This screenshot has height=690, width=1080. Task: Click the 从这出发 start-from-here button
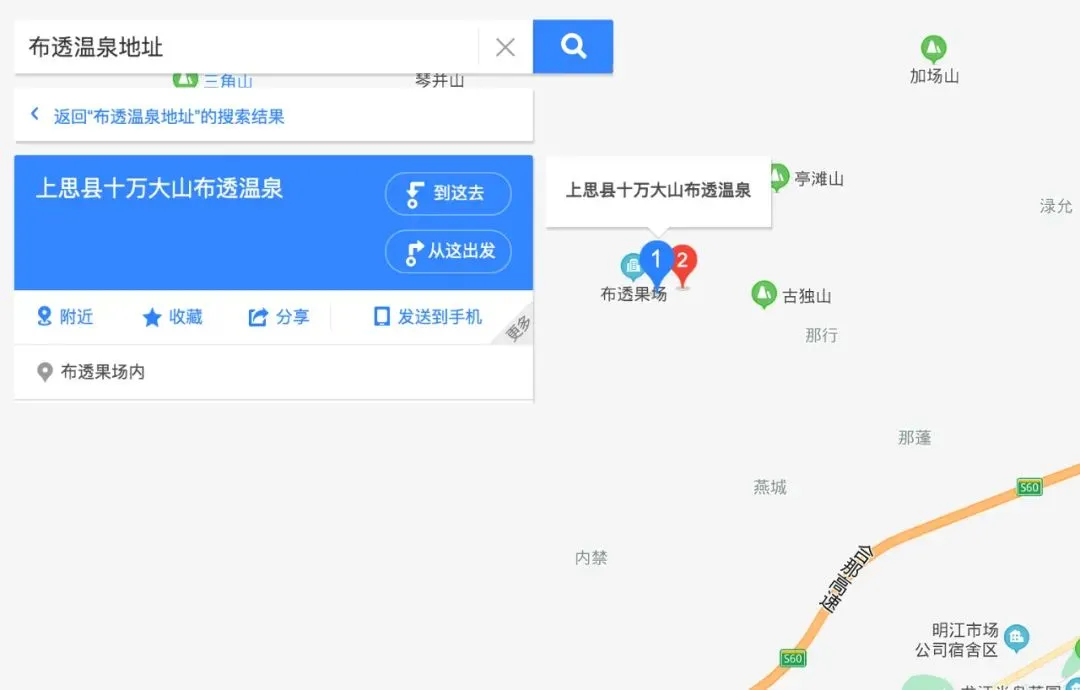click(x=448, y=251)
